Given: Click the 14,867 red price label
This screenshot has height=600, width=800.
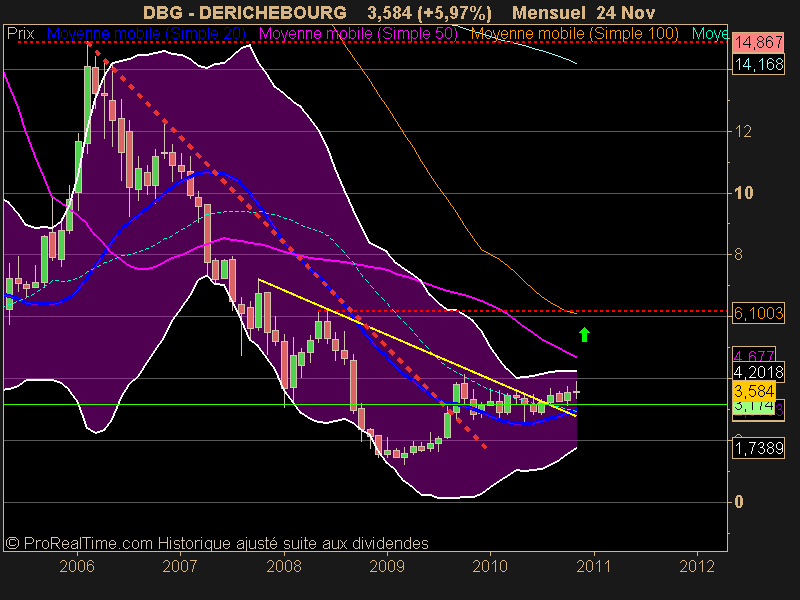Looking at the screenshot, I should (x=758, y=42).
